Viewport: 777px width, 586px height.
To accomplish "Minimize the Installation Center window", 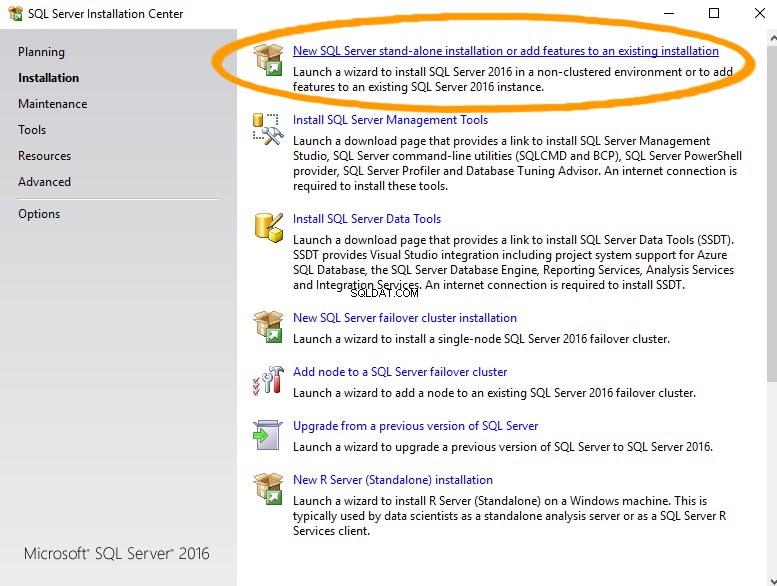I will pos(669,13).
